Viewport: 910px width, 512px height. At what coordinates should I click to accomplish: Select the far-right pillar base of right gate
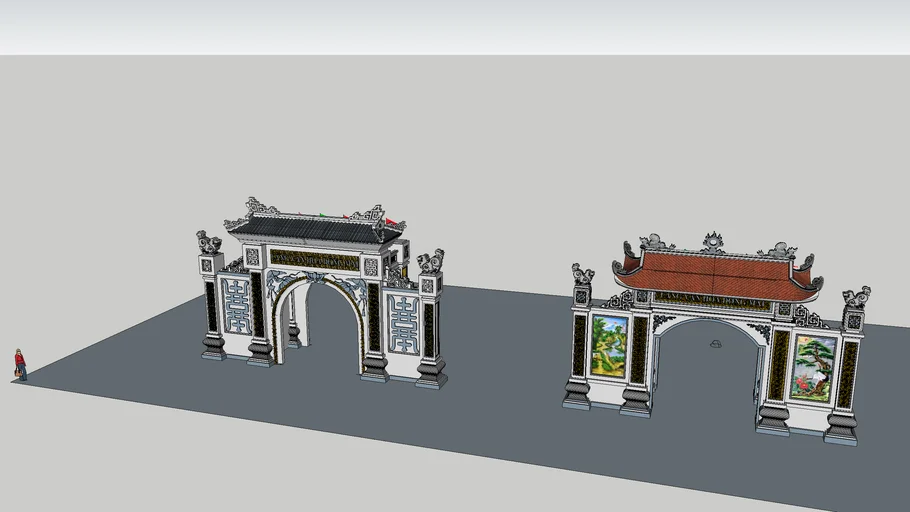[841, 427]
